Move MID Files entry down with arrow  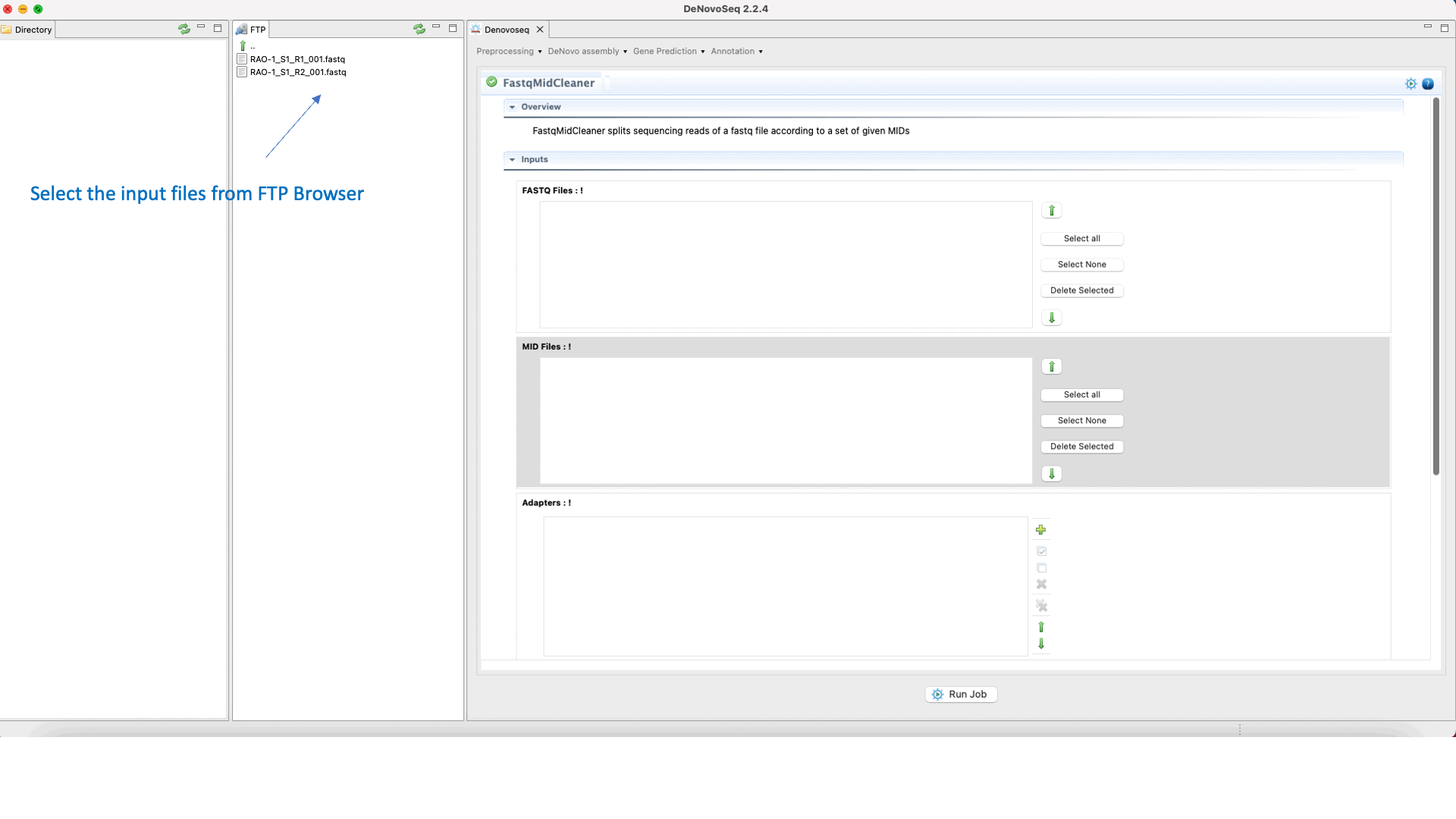(1052, 474)
